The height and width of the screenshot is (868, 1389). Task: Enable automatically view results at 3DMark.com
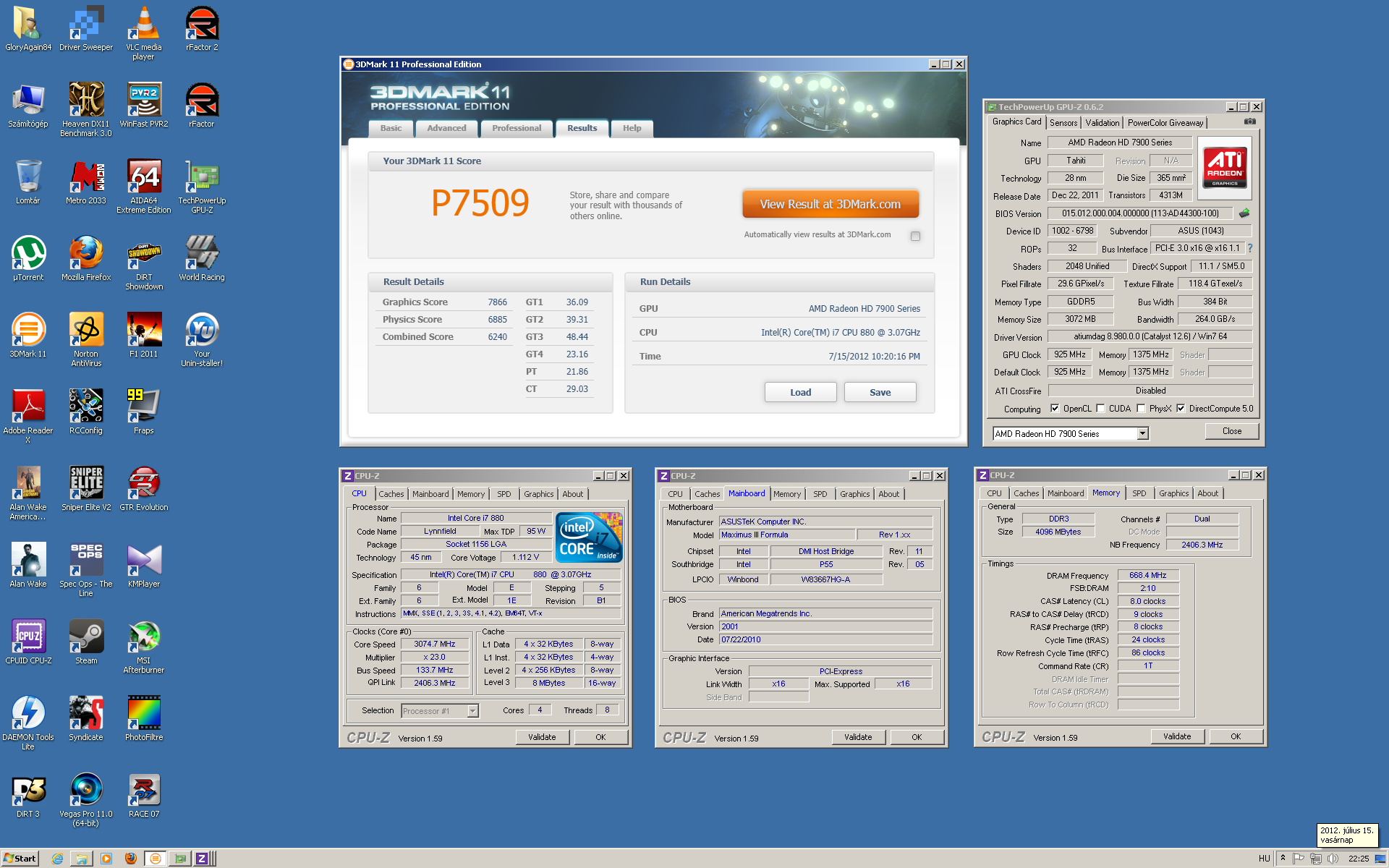(x=915, y=236)
